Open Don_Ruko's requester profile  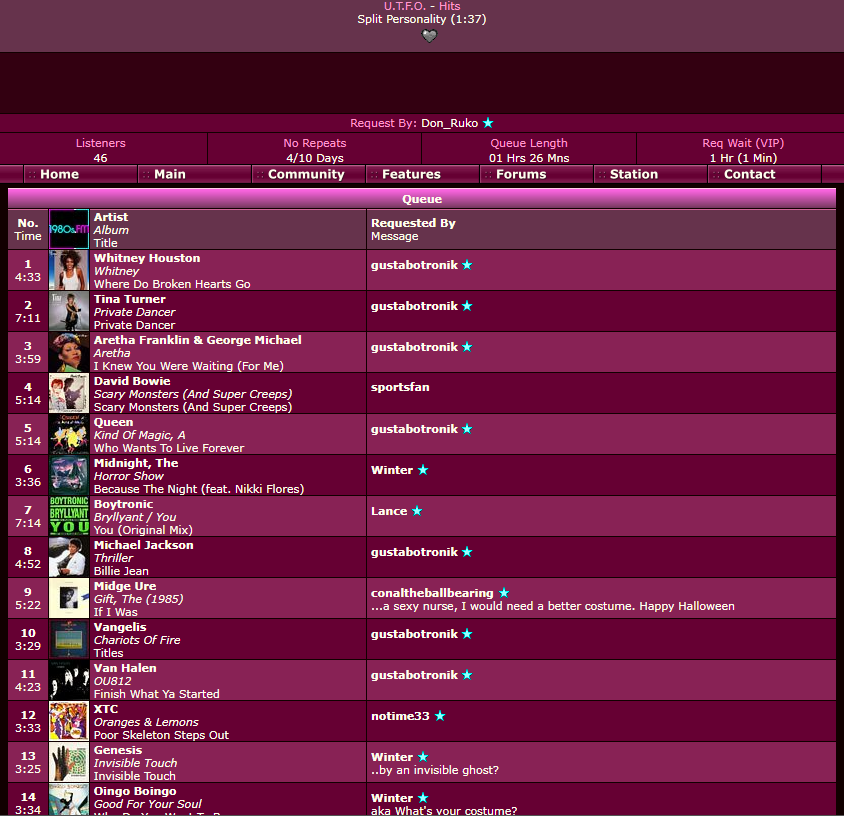coord(449,123)
